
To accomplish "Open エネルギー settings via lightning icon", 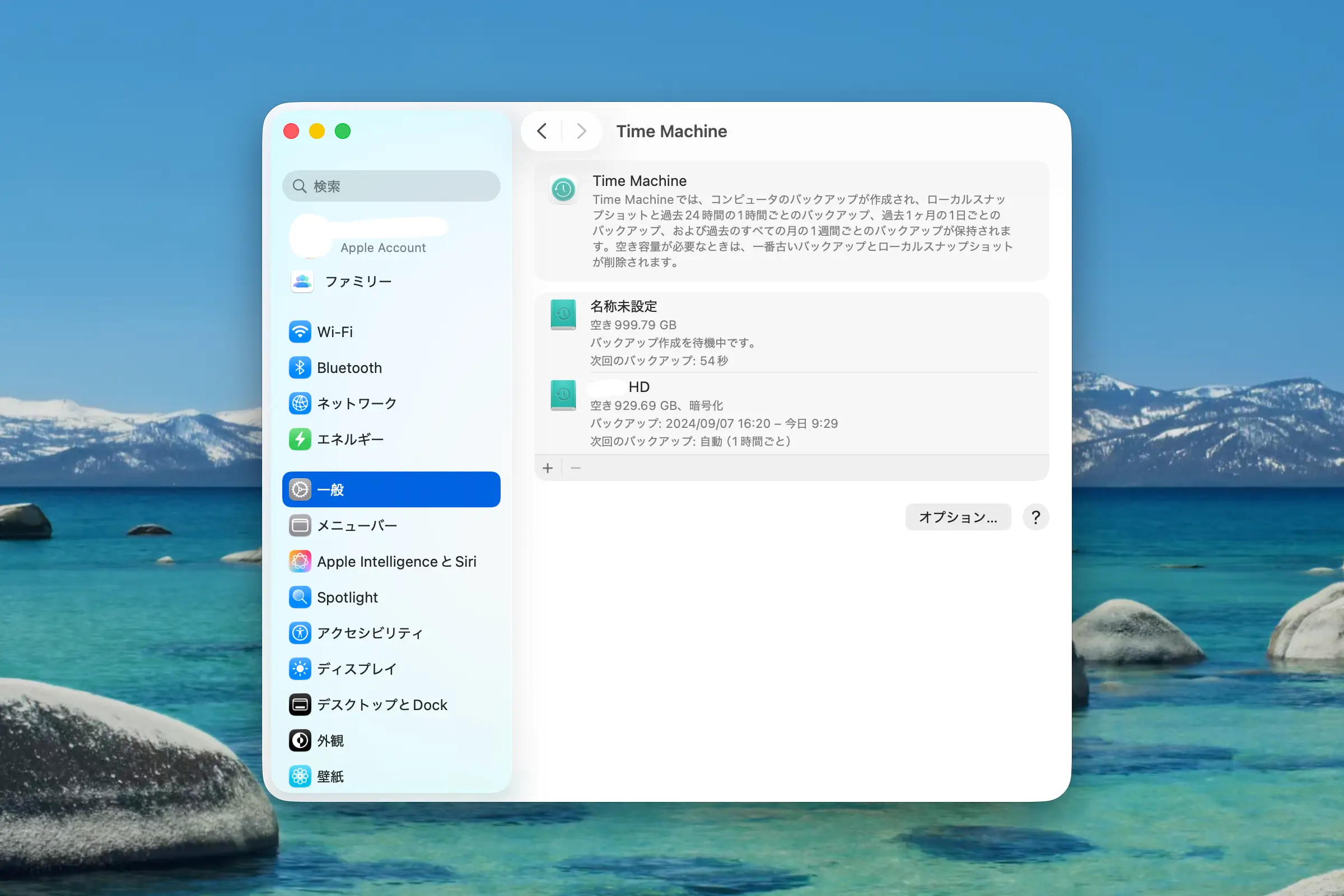I will (300, 440).
